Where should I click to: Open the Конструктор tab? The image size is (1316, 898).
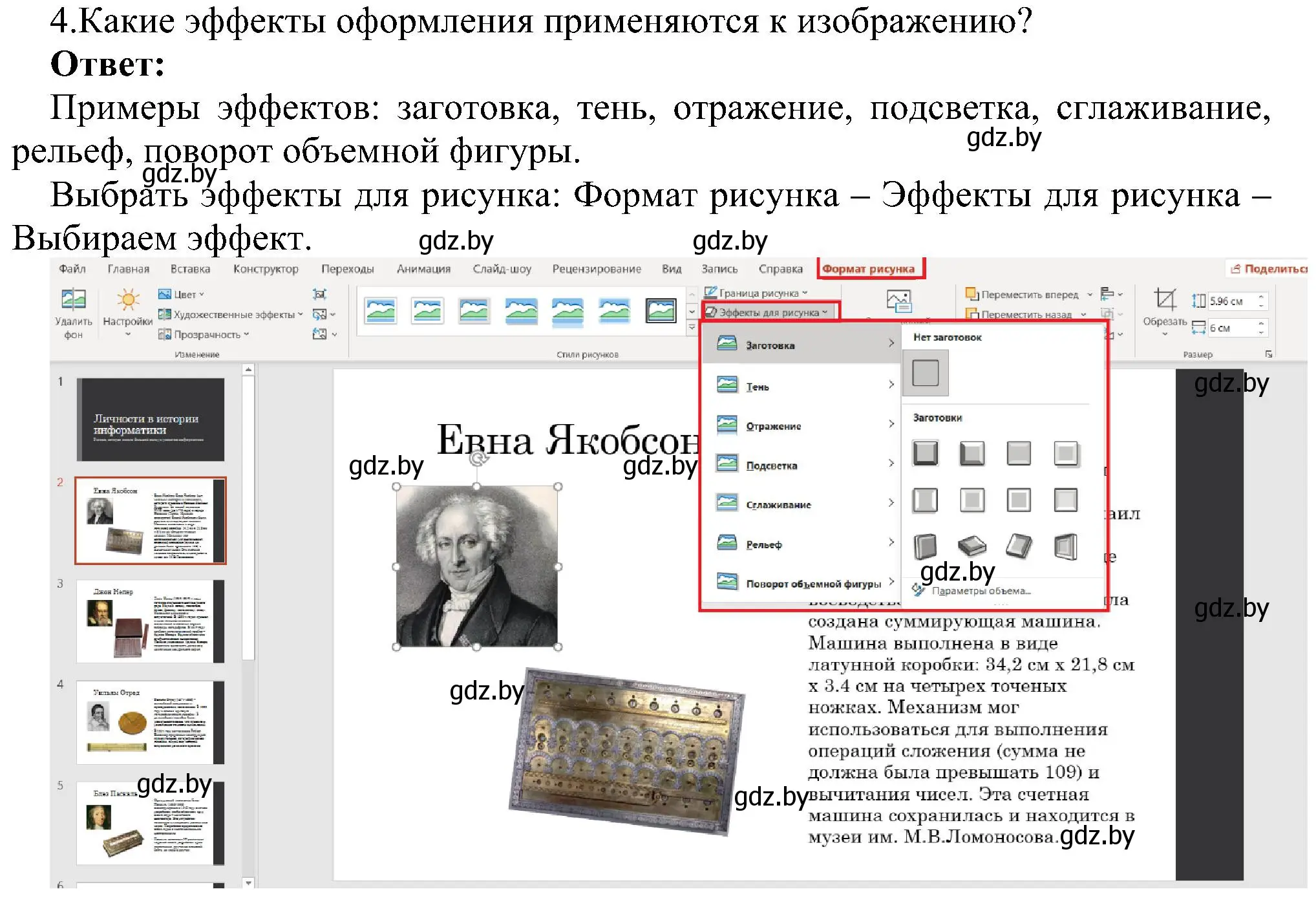[x=266, y=268]
